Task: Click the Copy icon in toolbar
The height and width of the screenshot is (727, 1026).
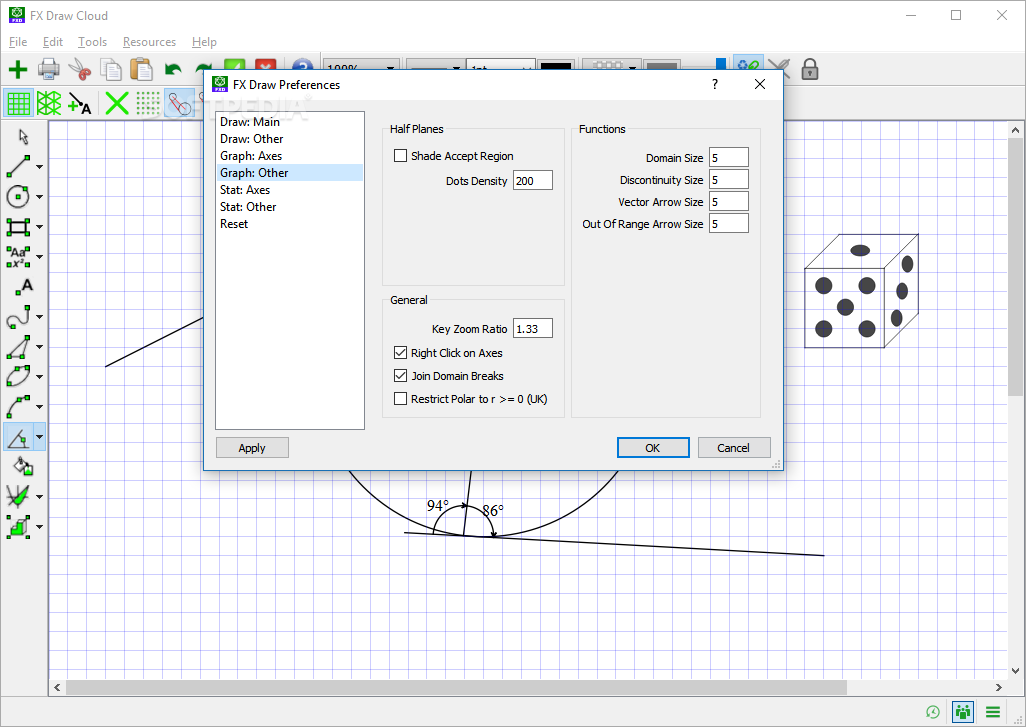Action: [x=111, y=69]
